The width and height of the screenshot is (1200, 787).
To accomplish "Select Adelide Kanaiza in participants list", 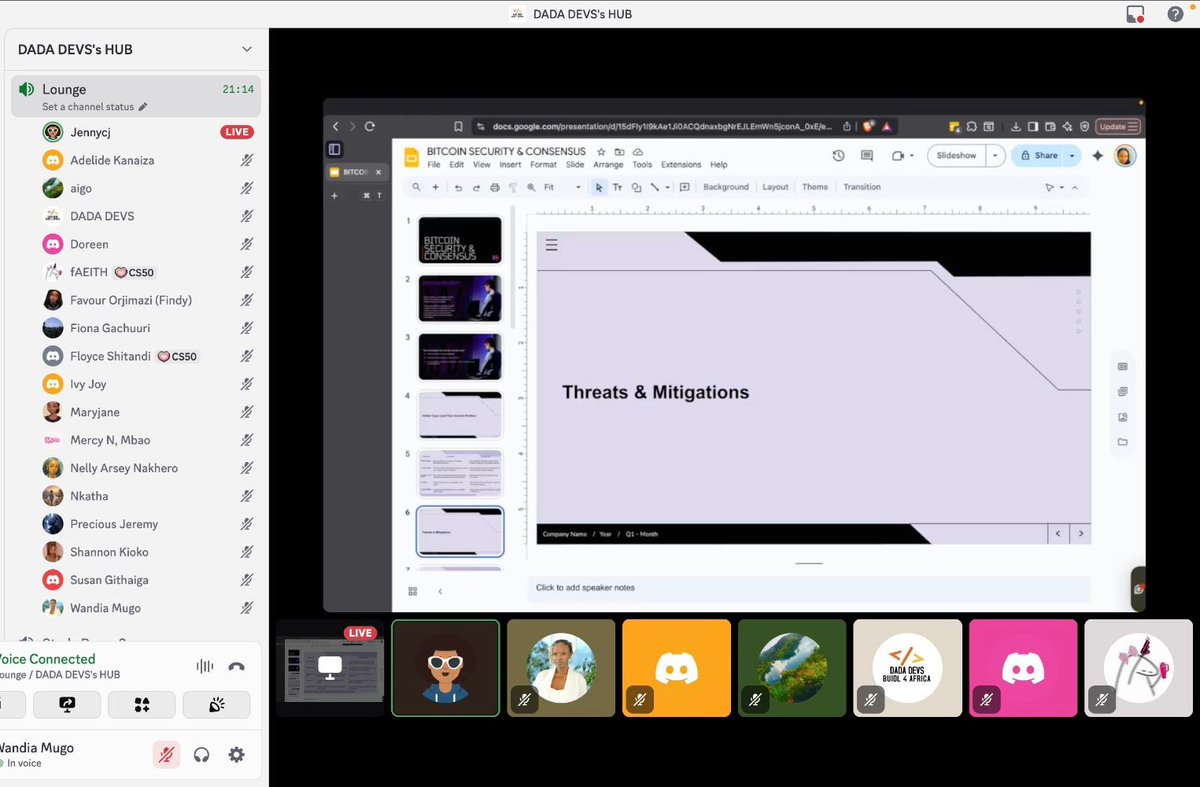I will click(x=136, y=160).
